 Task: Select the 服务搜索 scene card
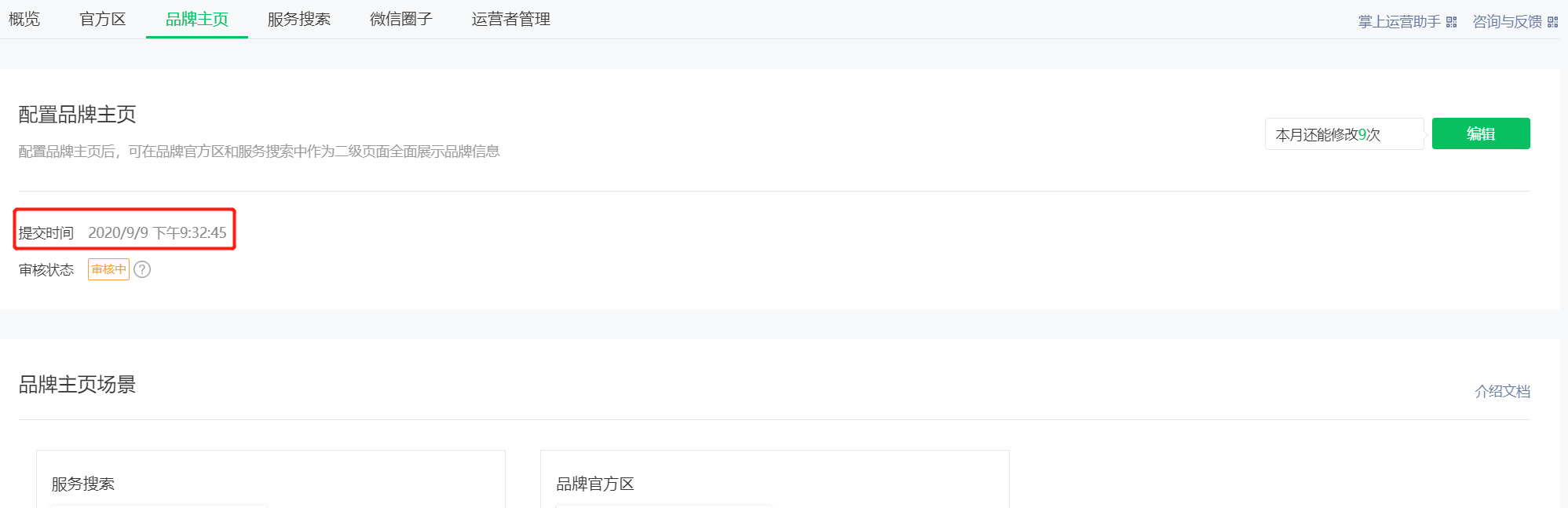click(271, 479)
